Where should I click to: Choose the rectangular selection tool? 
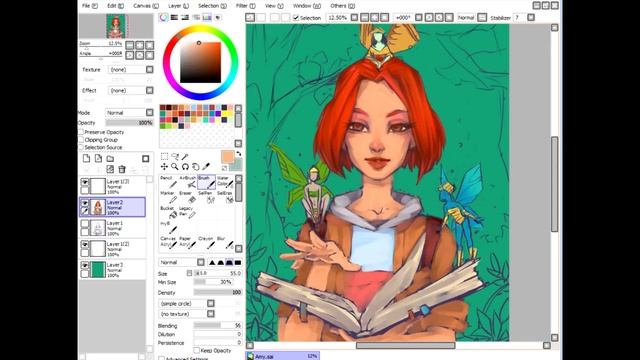pos(164,156)
